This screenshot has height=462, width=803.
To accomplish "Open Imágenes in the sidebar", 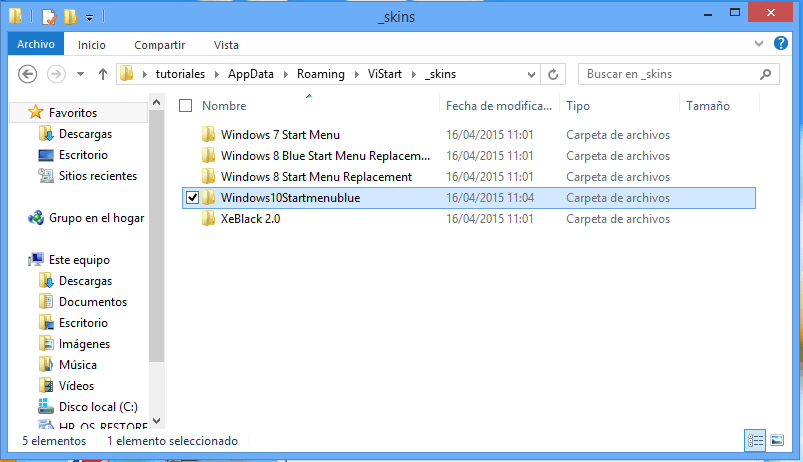I will [84, 344].
